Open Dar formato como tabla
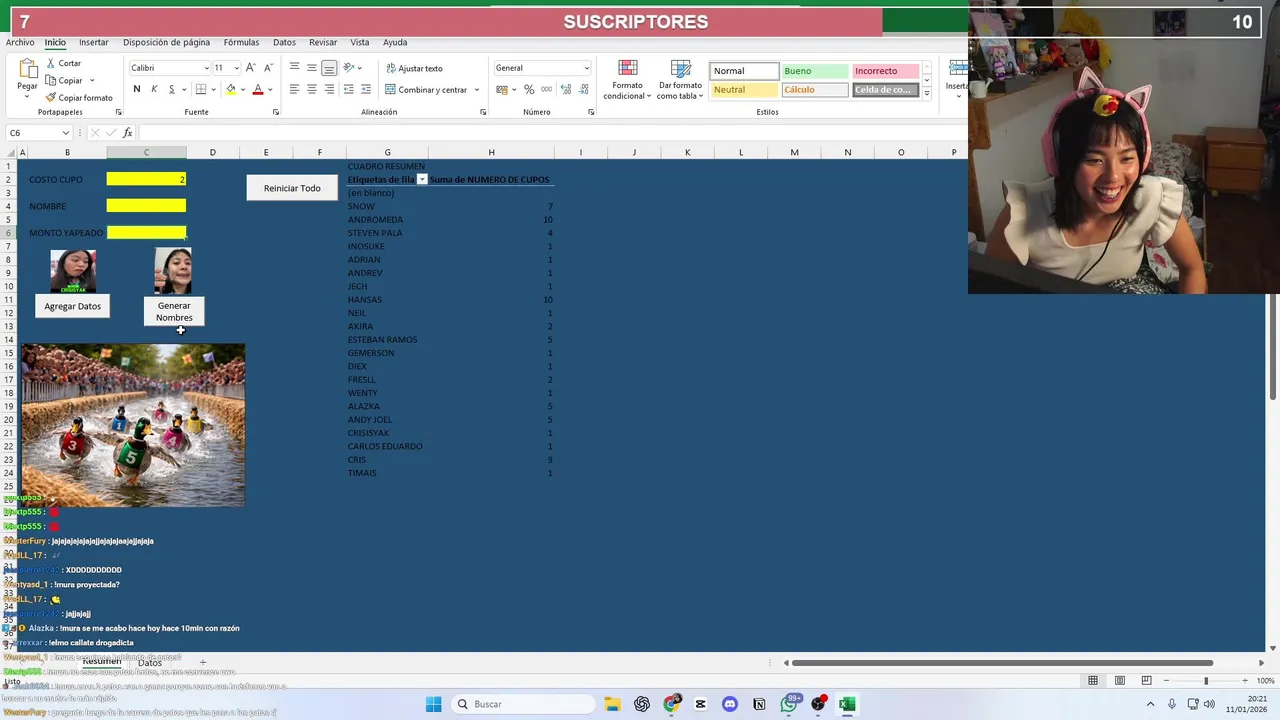 coord(681,79)
